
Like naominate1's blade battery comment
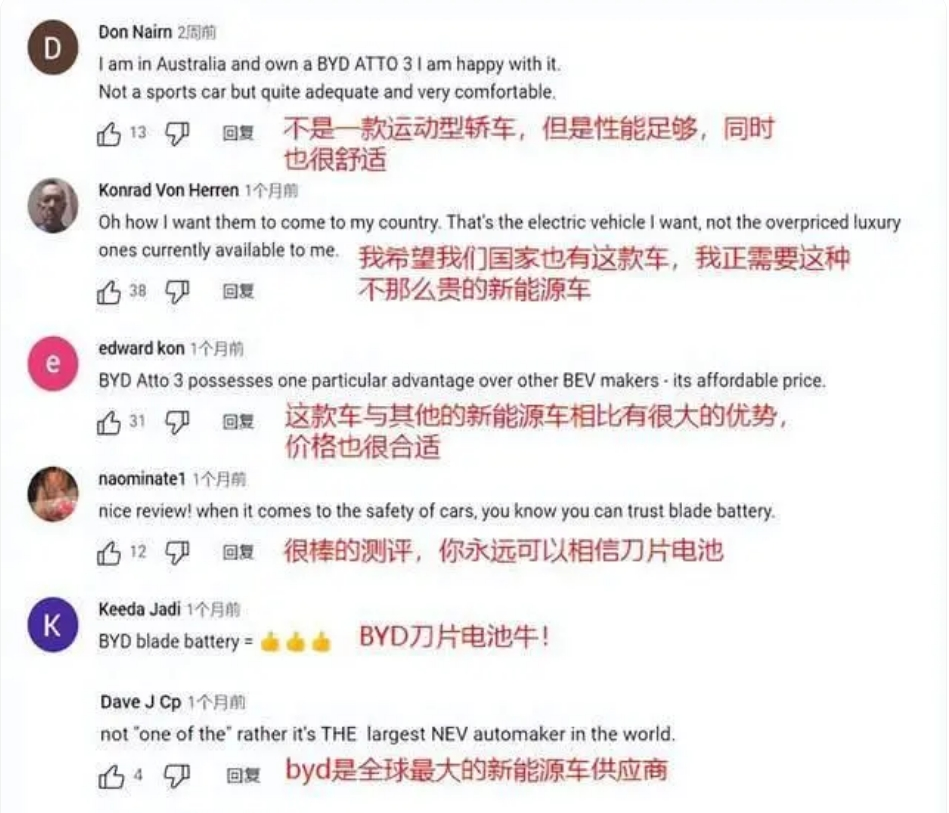[109, 553]
